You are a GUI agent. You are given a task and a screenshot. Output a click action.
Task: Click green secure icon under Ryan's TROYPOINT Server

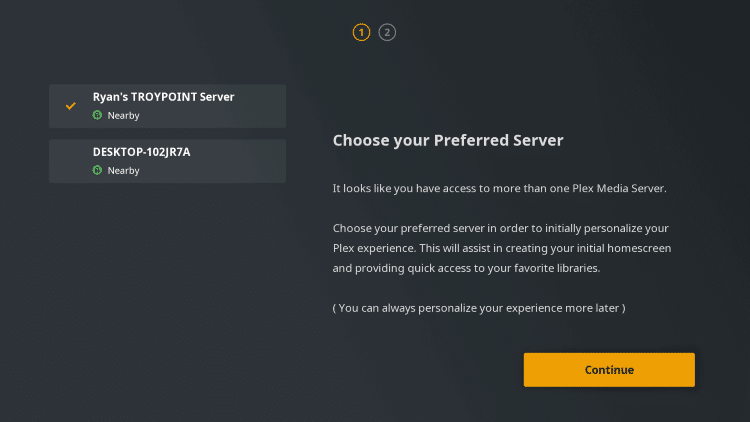pos(97,116)
